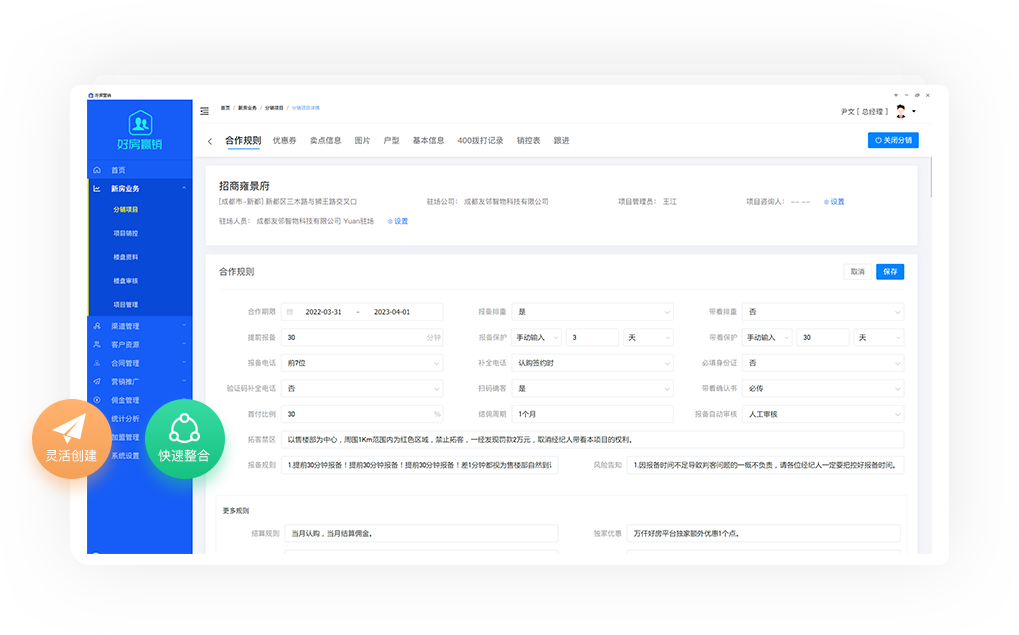Expand the 客户资源 sidebar menu
The height and width of the screenshot is (635, 1019).
coord(184,345)
